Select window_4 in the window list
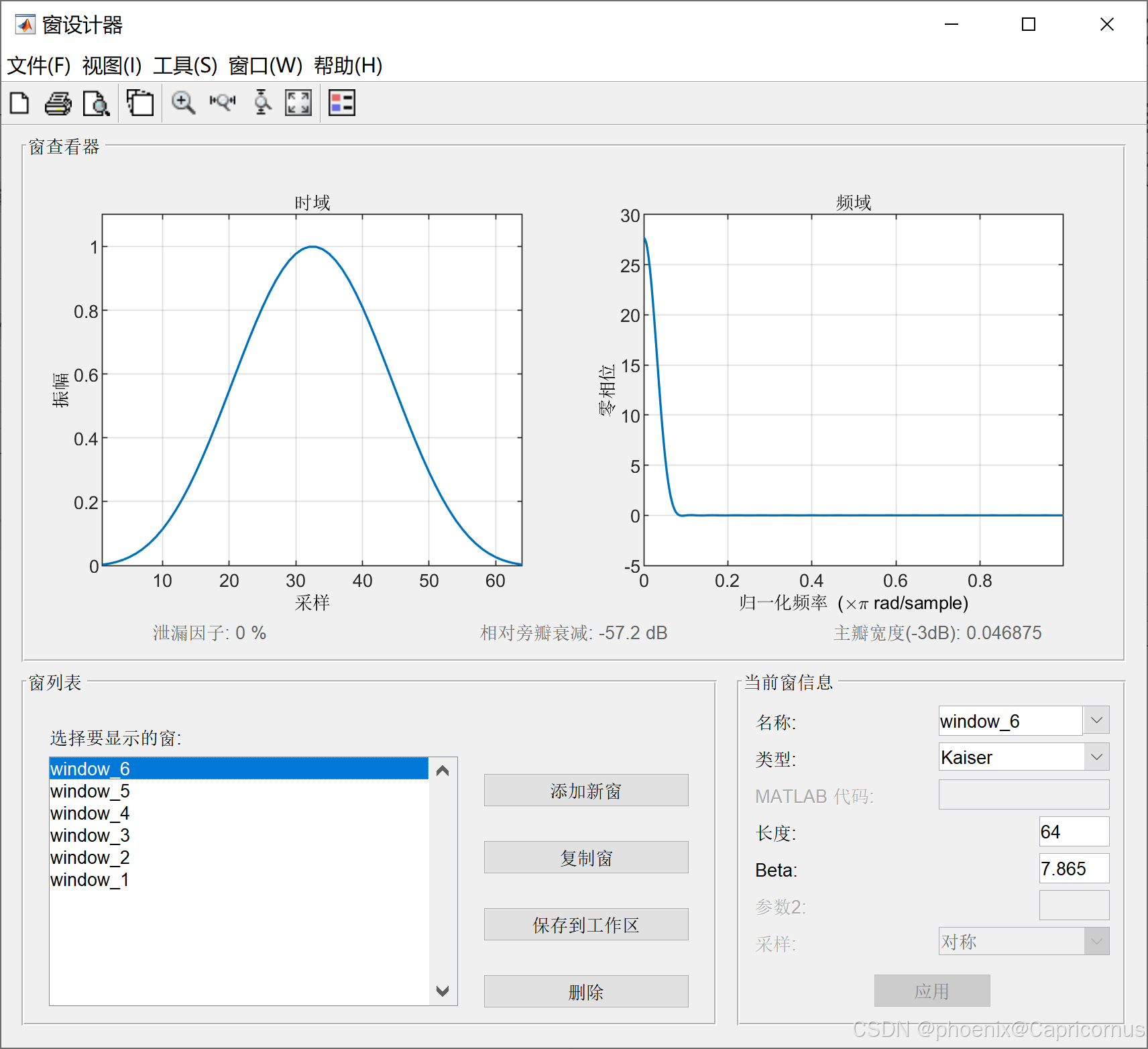Image resolution: width=1148 pixels, height=1049 pixels. click(239, 813)
